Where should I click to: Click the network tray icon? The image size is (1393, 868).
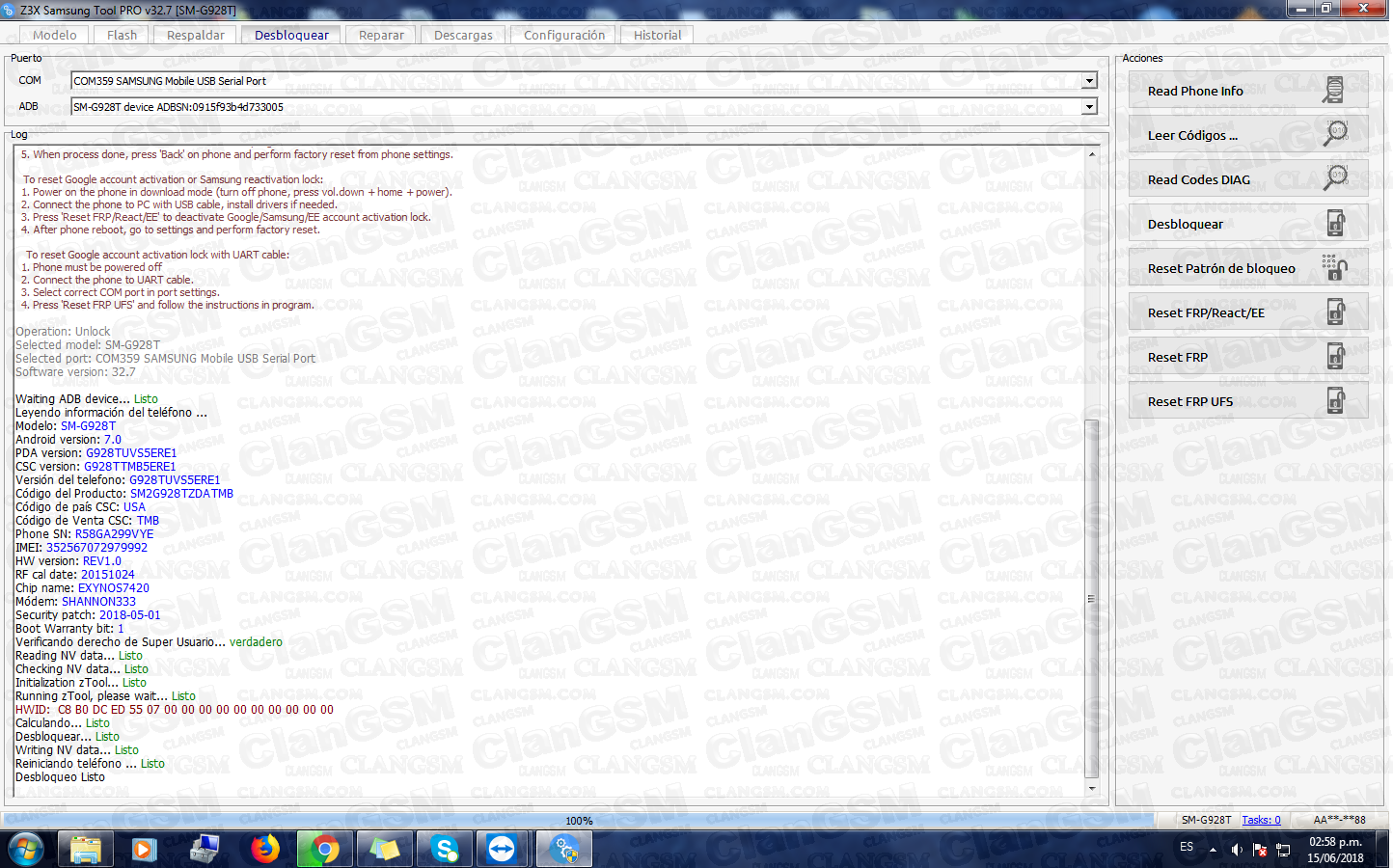coord(1283,850)
